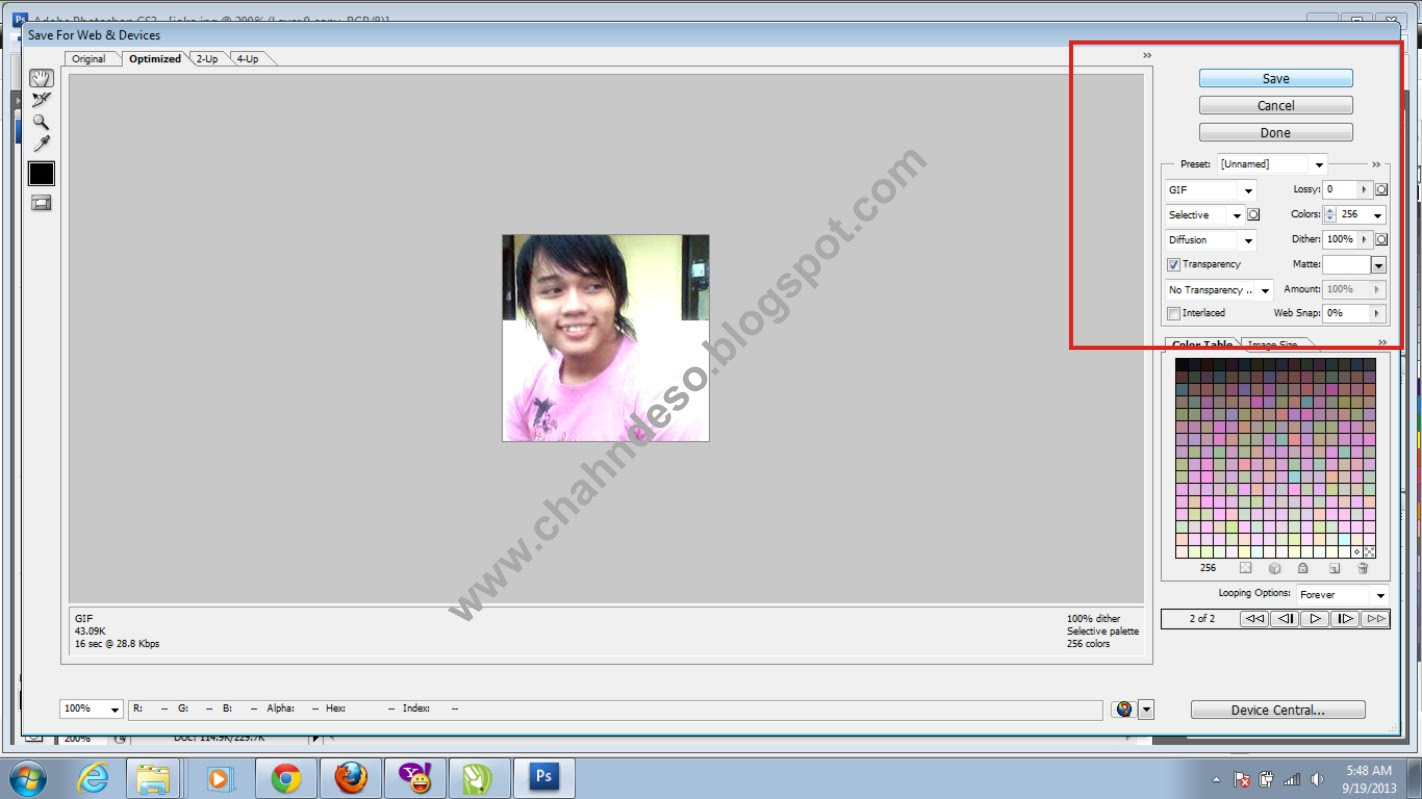Switch to the 4-Up tab
The height and width of the screenshot is (799, 1422).
coord(247,59)
